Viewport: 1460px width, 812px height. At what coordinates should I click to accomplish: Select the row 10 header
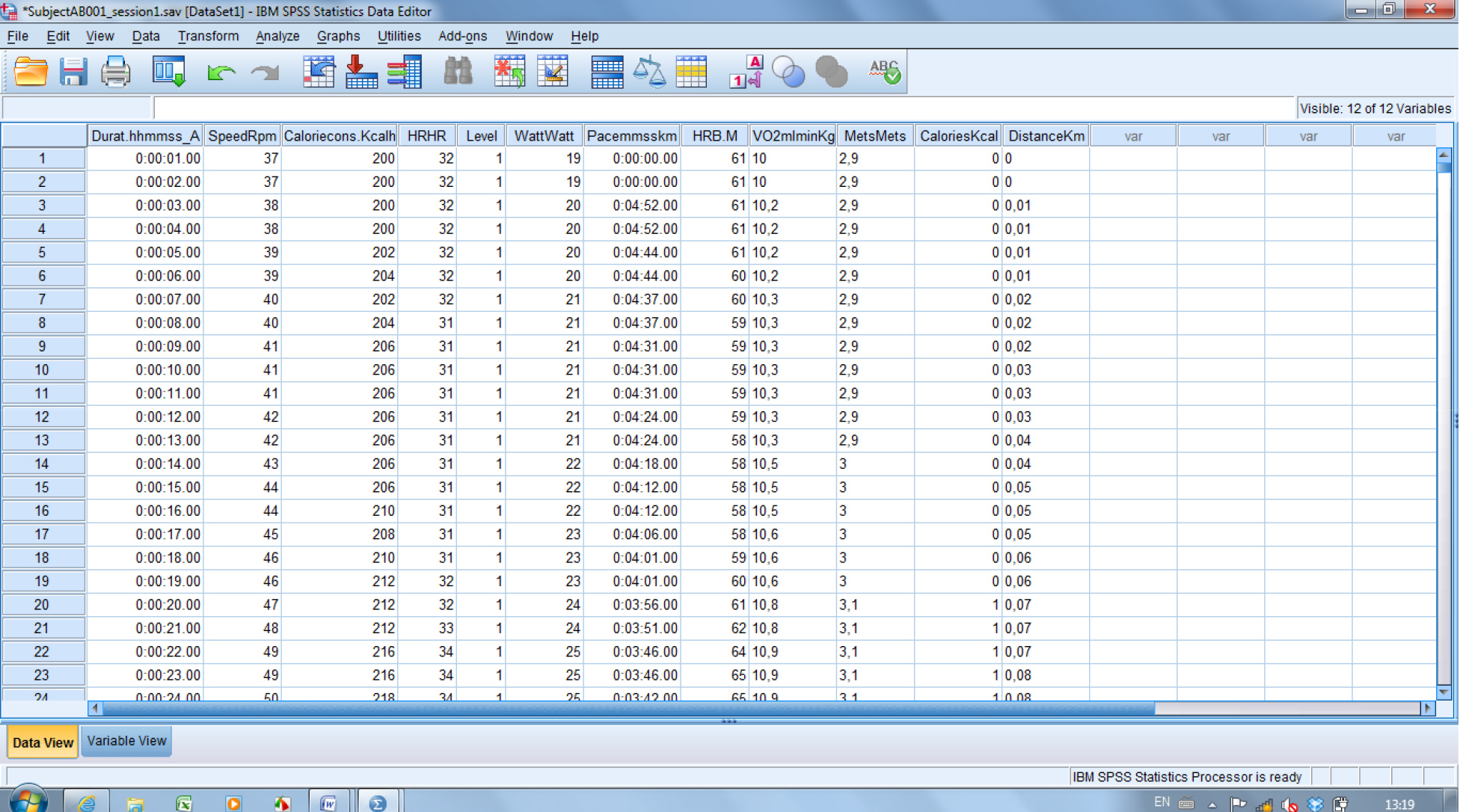(x=42, y=370)
